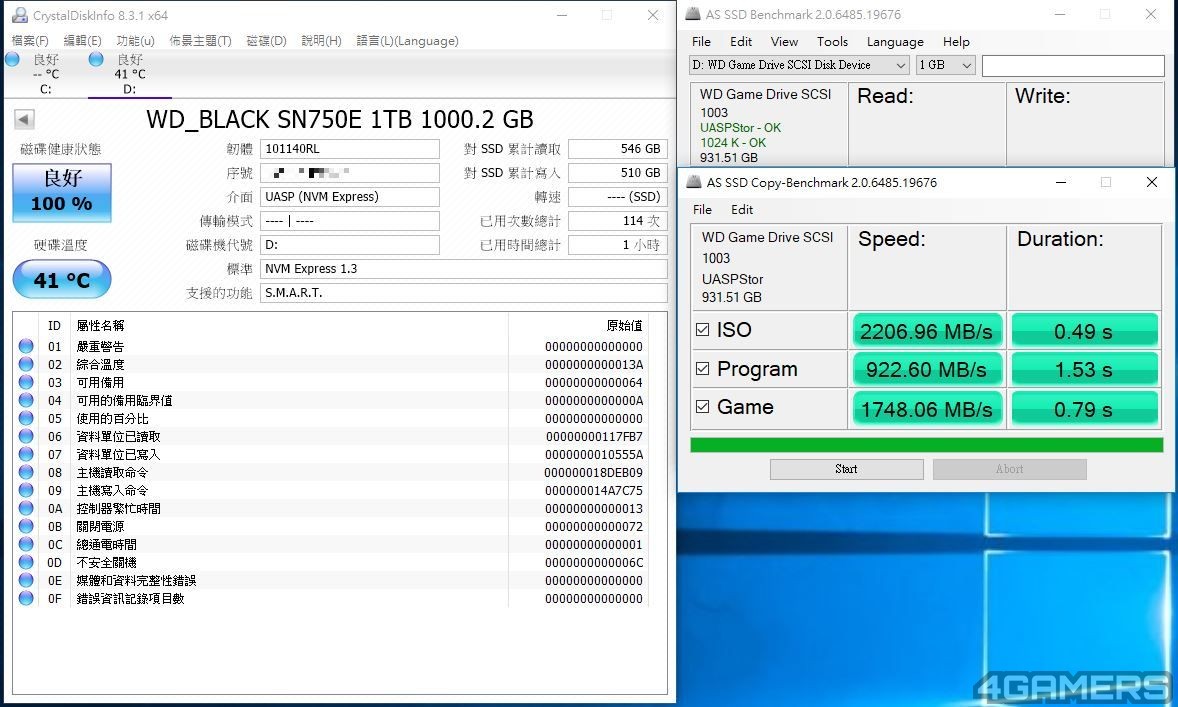Click the total host reads field 546 GB
The height and width of the screenshot is (707, 1178).
(x=618, y=149)
